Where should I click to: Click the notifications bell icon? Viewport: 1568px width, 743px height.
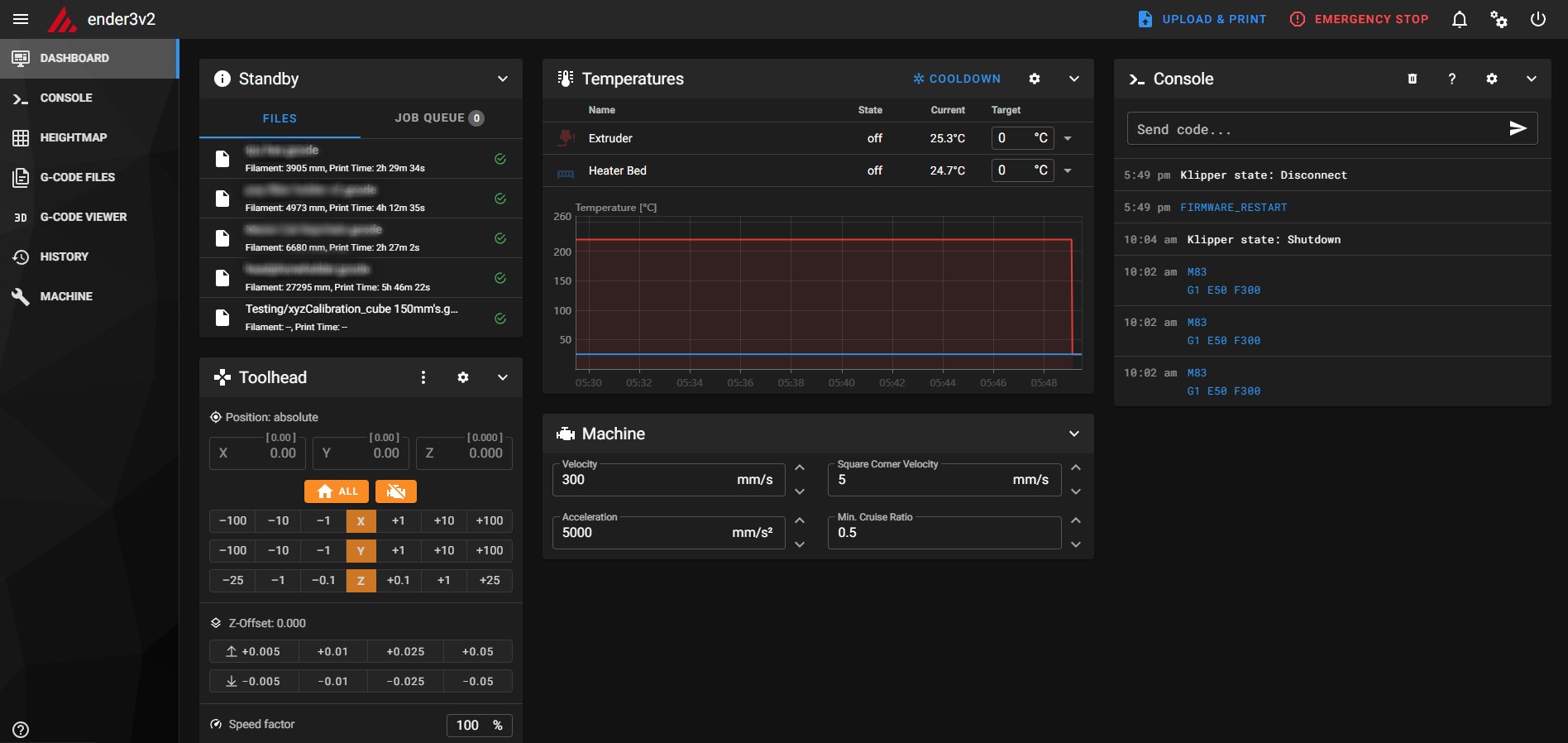click(x=1460, y=19)
